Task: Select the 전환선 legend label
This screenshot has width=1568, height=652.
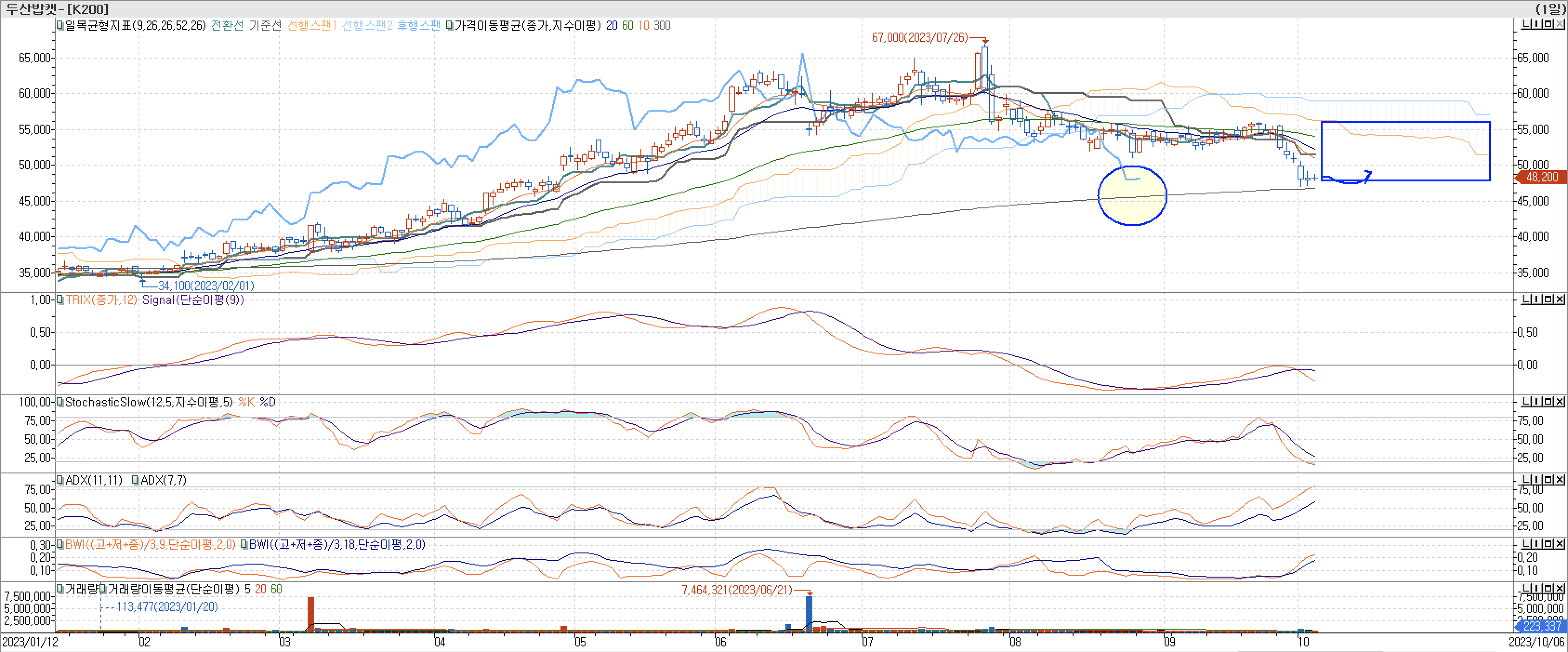Action: (x=227, y=25)
